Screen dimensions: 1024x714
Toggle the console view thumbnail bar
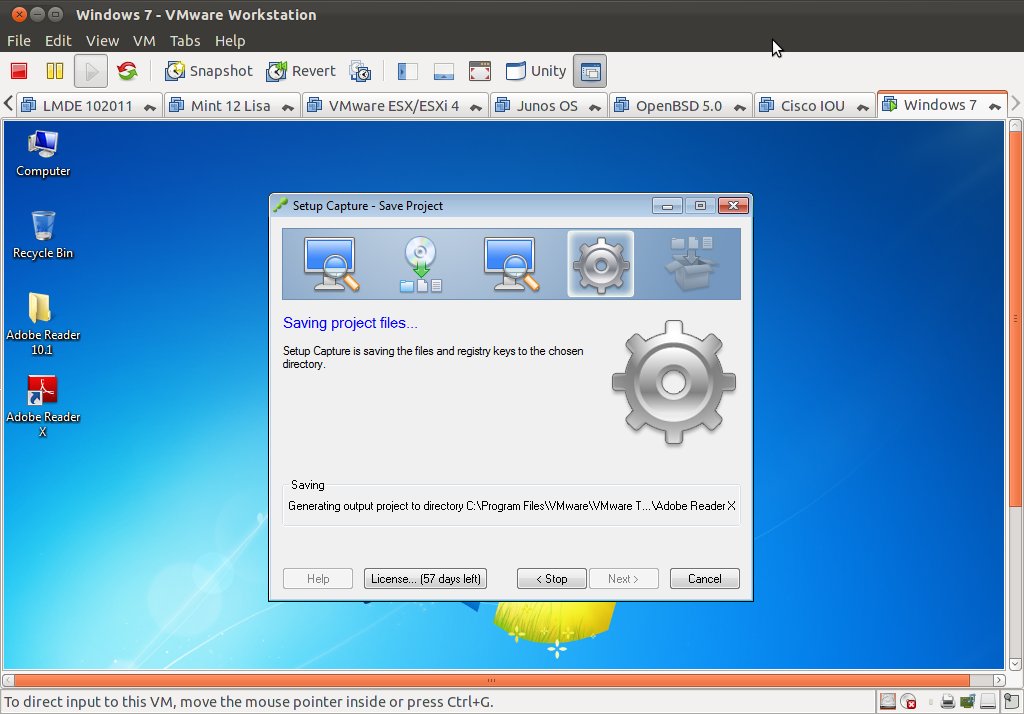click(x=444, y=70)
